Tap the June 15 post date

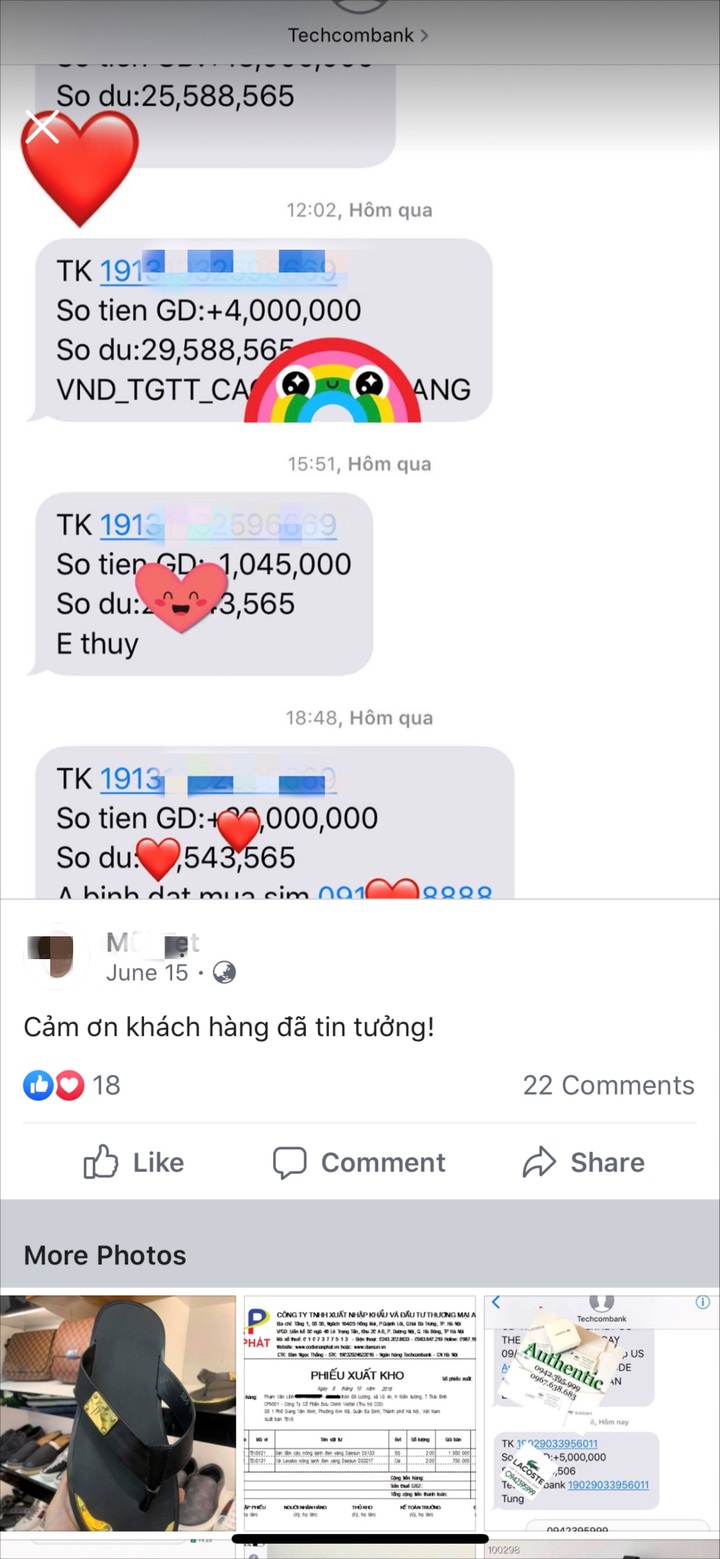click(147, 973)
